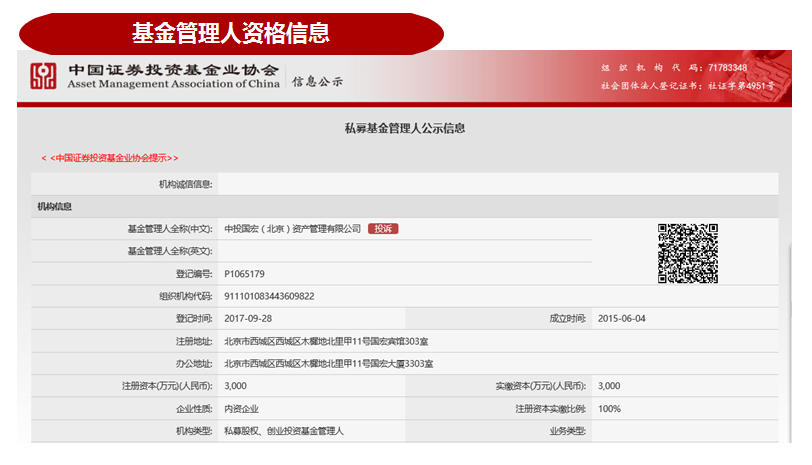Image resolution: width=812 pixels, height=465 pixels.
Task: Click the 基金管理人全称(英文) label
Action: click(x=170, y=251)
